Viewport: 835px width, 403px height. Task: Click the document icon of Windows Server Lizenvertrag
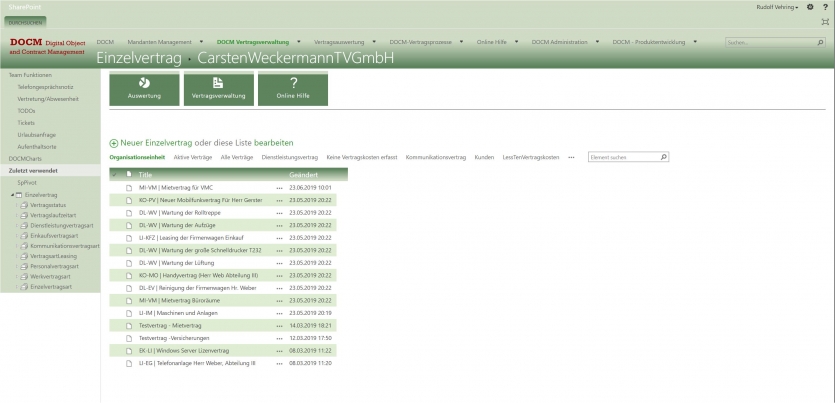coord(128,351)
